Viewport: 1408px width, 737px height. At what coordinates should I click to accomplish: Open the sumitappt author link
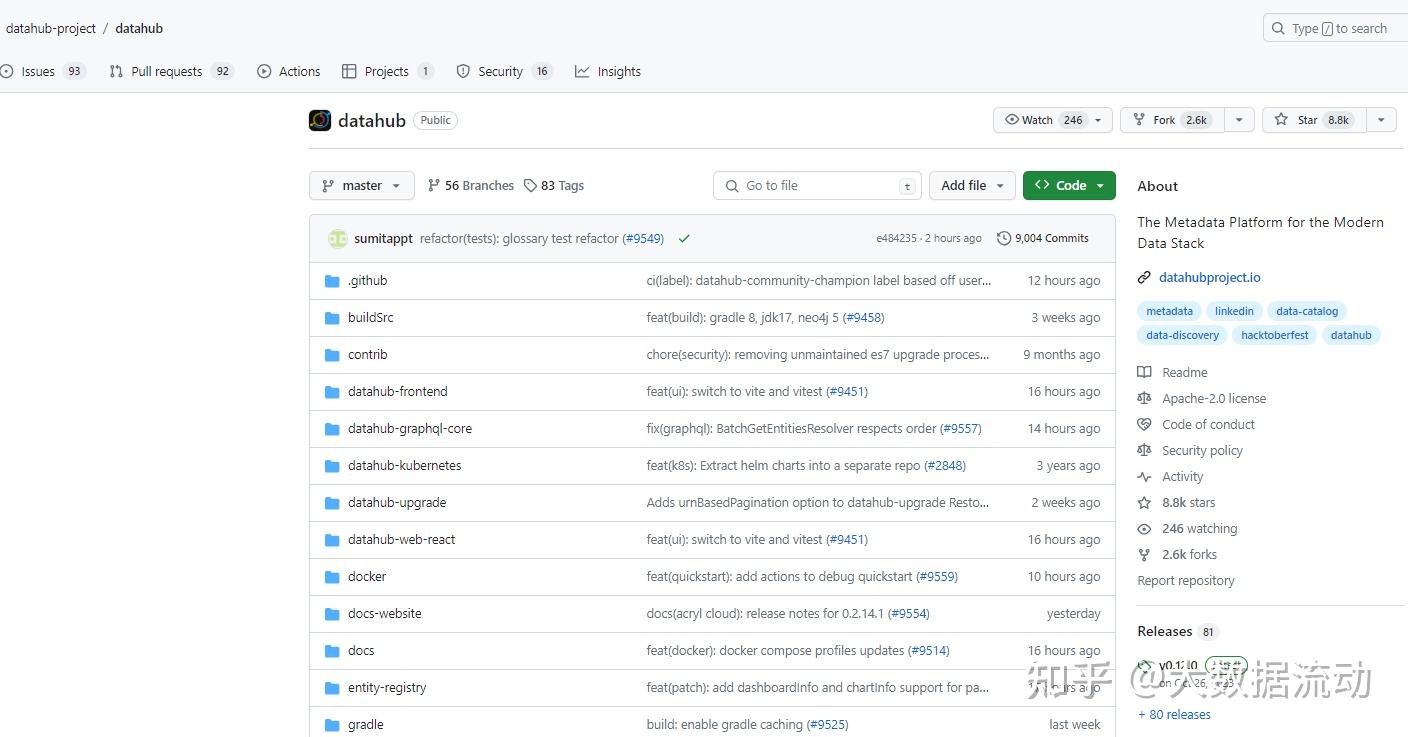pos(383,239)
